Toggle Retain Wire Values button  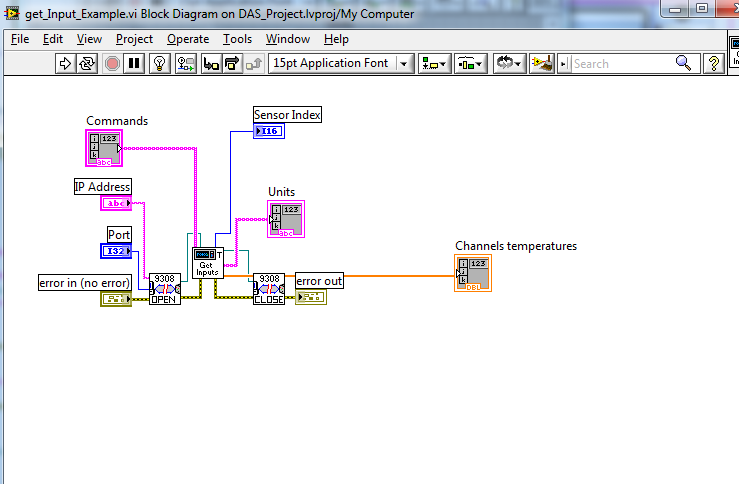pyautogui.click(x=186, y=63)
